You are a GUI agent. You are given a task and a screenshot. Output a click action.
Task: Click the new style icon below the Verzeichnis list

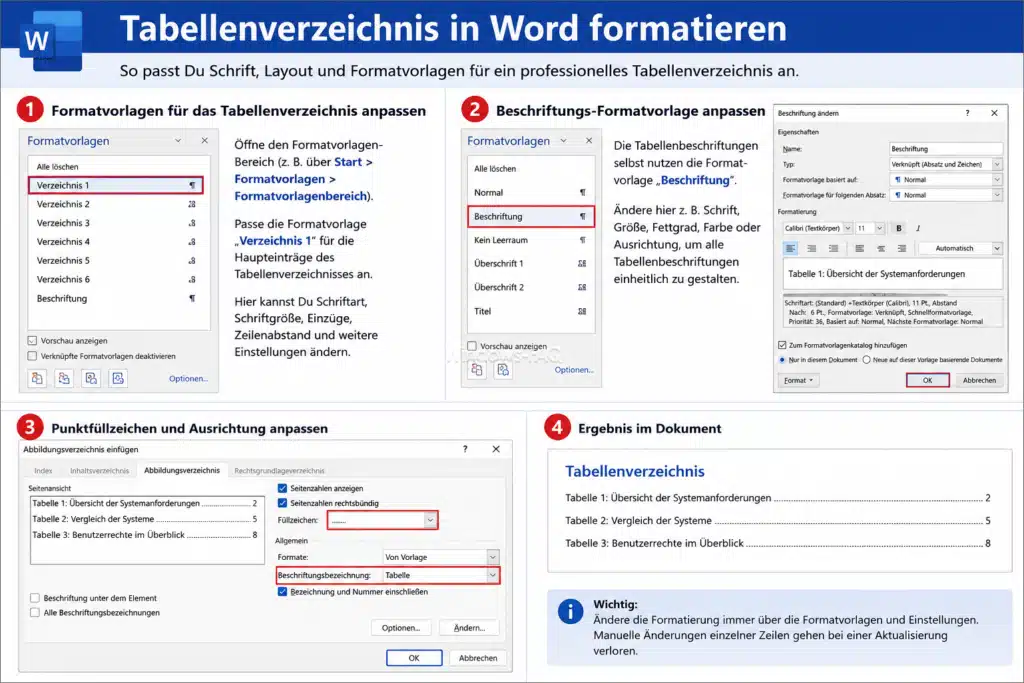pos(37,378)
